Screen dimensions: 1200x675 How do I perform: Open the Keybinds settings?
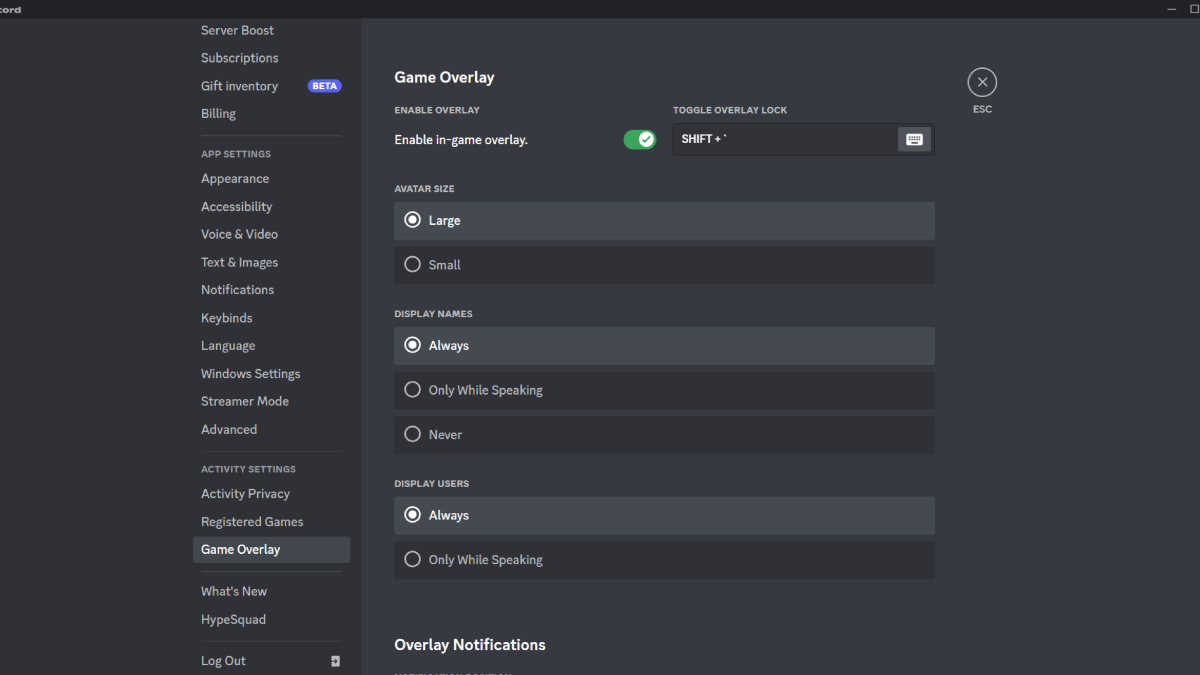[x=226, y=317]
